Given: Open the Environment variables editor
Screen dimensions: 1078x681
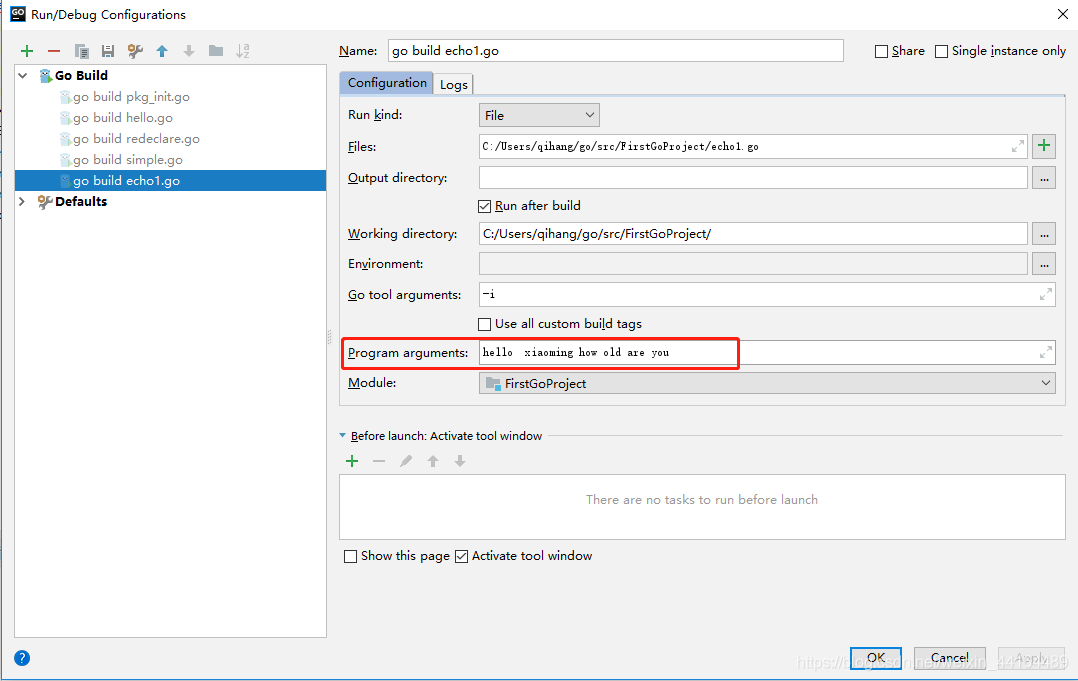Looking at the screenshot, I should click(x=1044, y=264).
